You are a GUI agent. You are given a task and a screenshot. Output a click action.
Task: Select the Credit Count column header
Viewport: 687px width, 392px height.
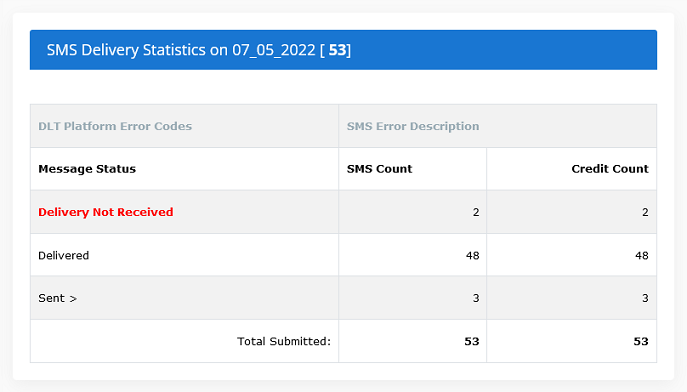point(609,169)
